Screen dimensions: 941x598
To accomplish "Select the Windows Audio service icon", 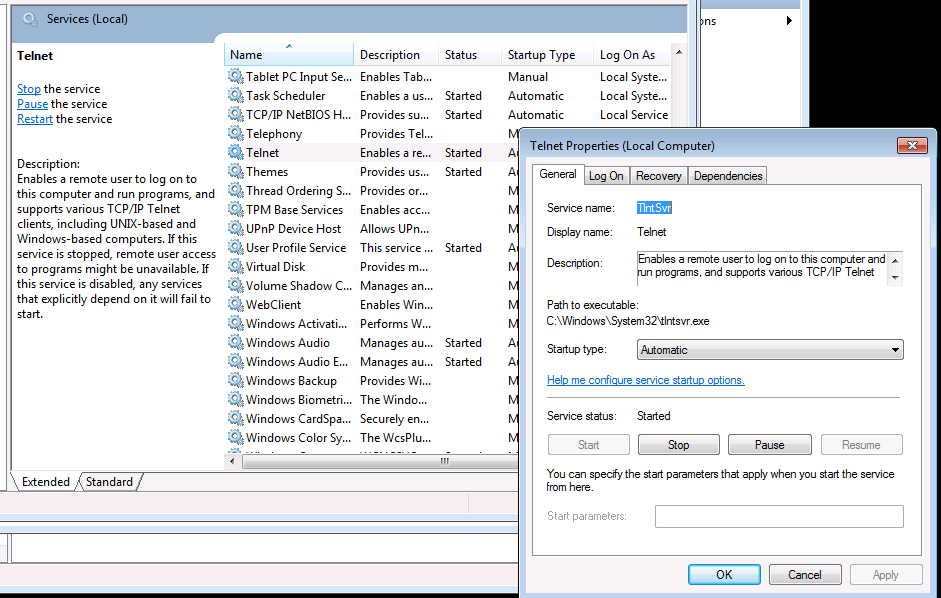I will coord(235,343).
